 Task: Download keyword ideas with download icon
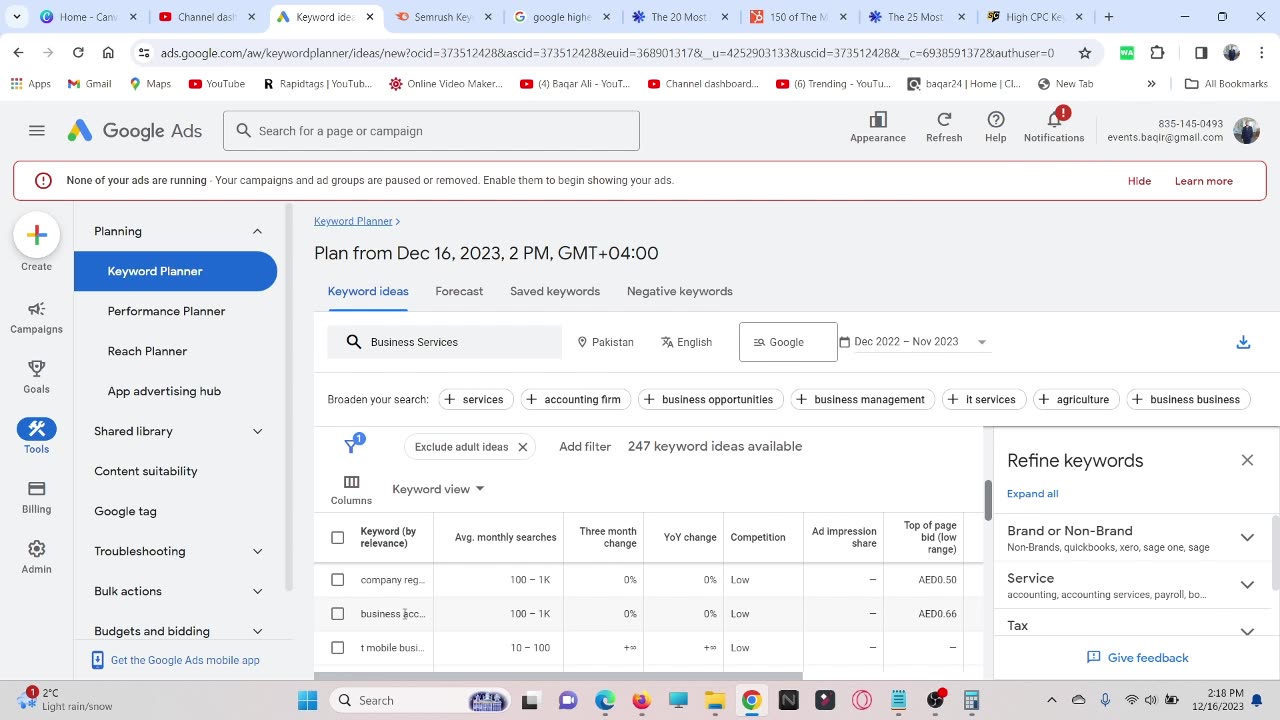[1243, 342]
